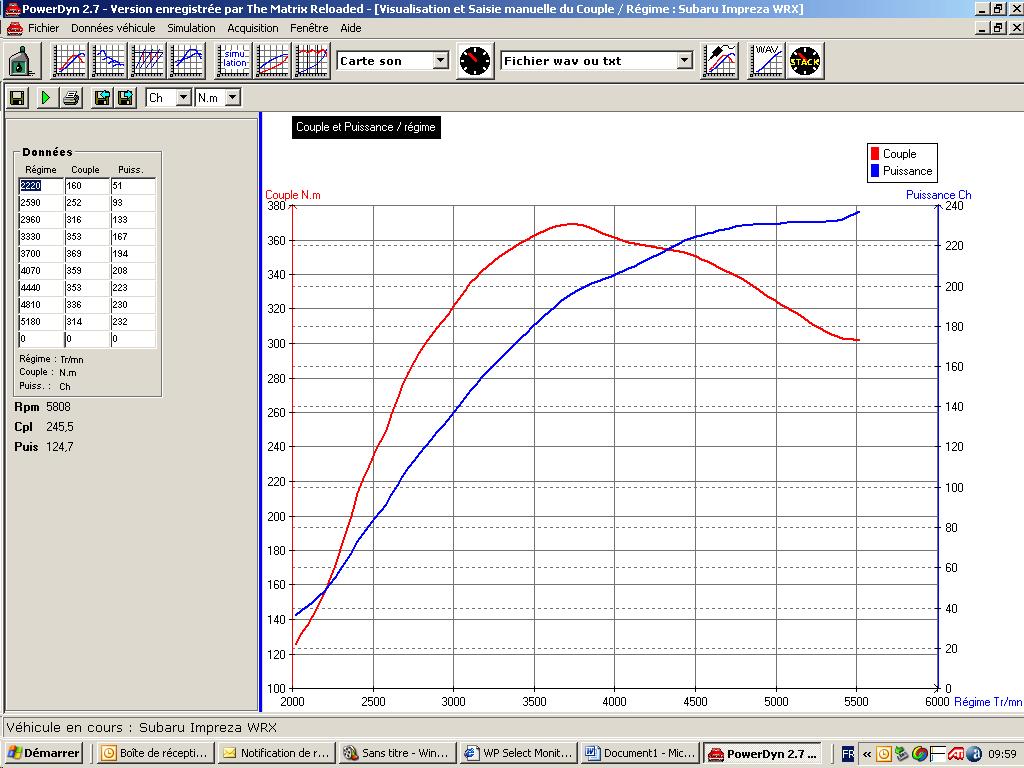Switch to Document1 - Mic... taskbar window

(x=640, y=753)
